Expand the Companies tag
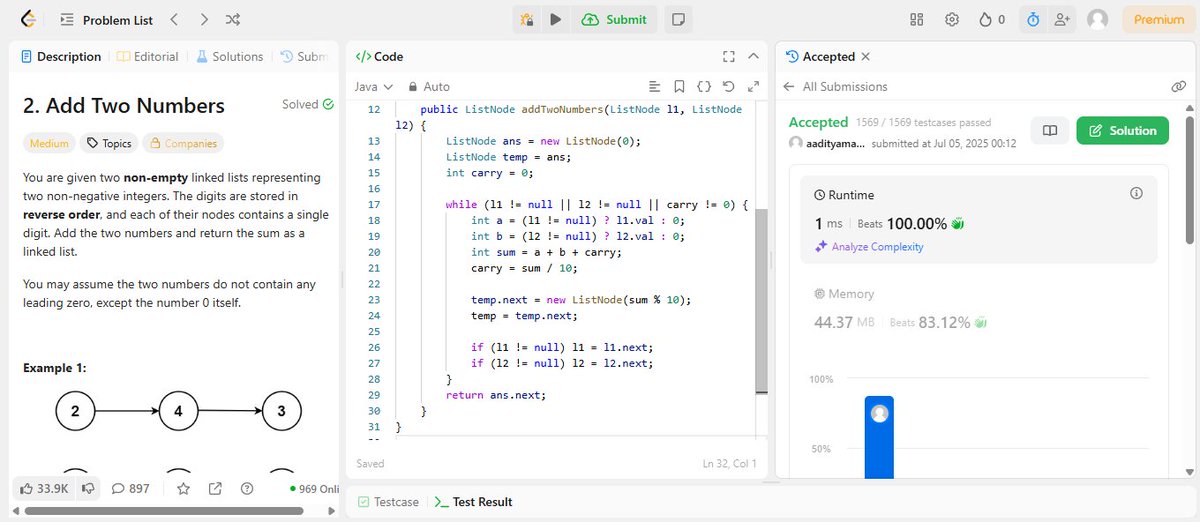1200x522 pixels. 183,143
